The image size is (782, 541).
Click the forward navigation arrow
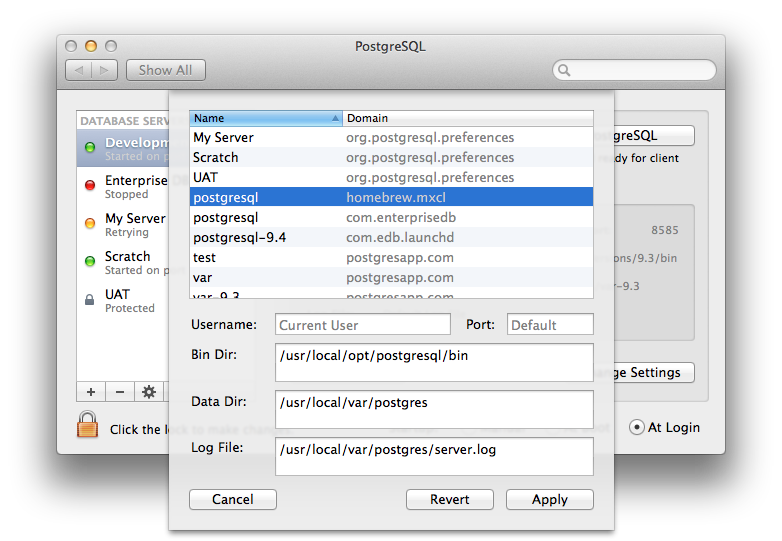104,70
